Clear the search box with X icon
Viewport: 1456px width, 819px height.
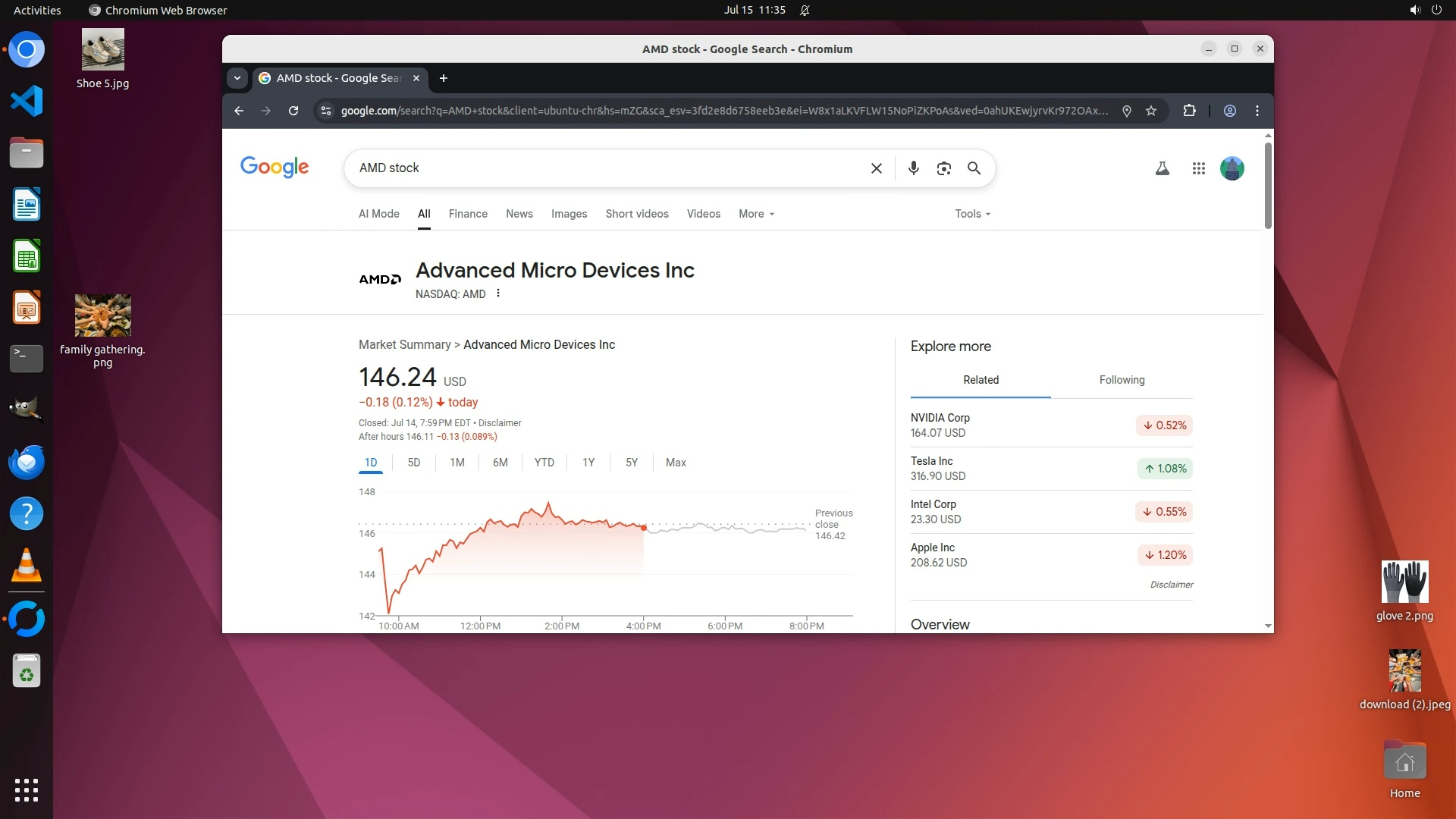coord(876,168)
